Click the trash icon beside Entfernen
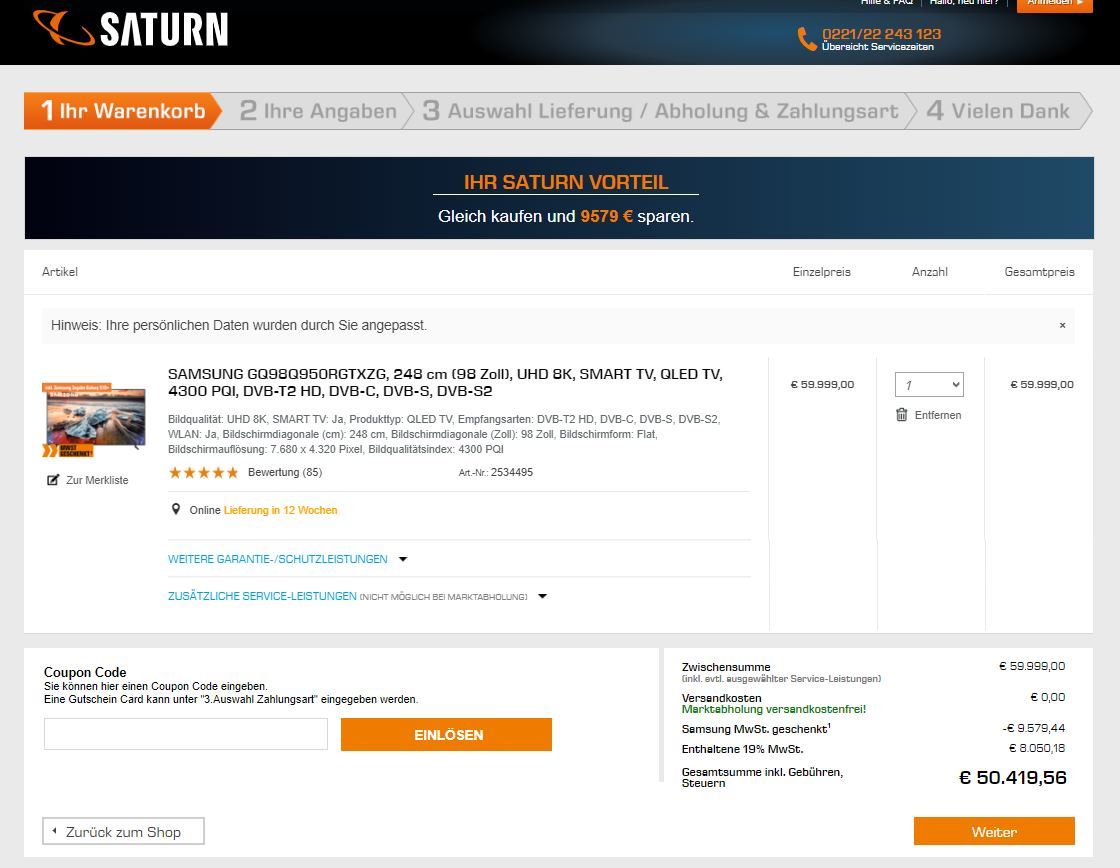1120x868 pixels. pos(901,414)
